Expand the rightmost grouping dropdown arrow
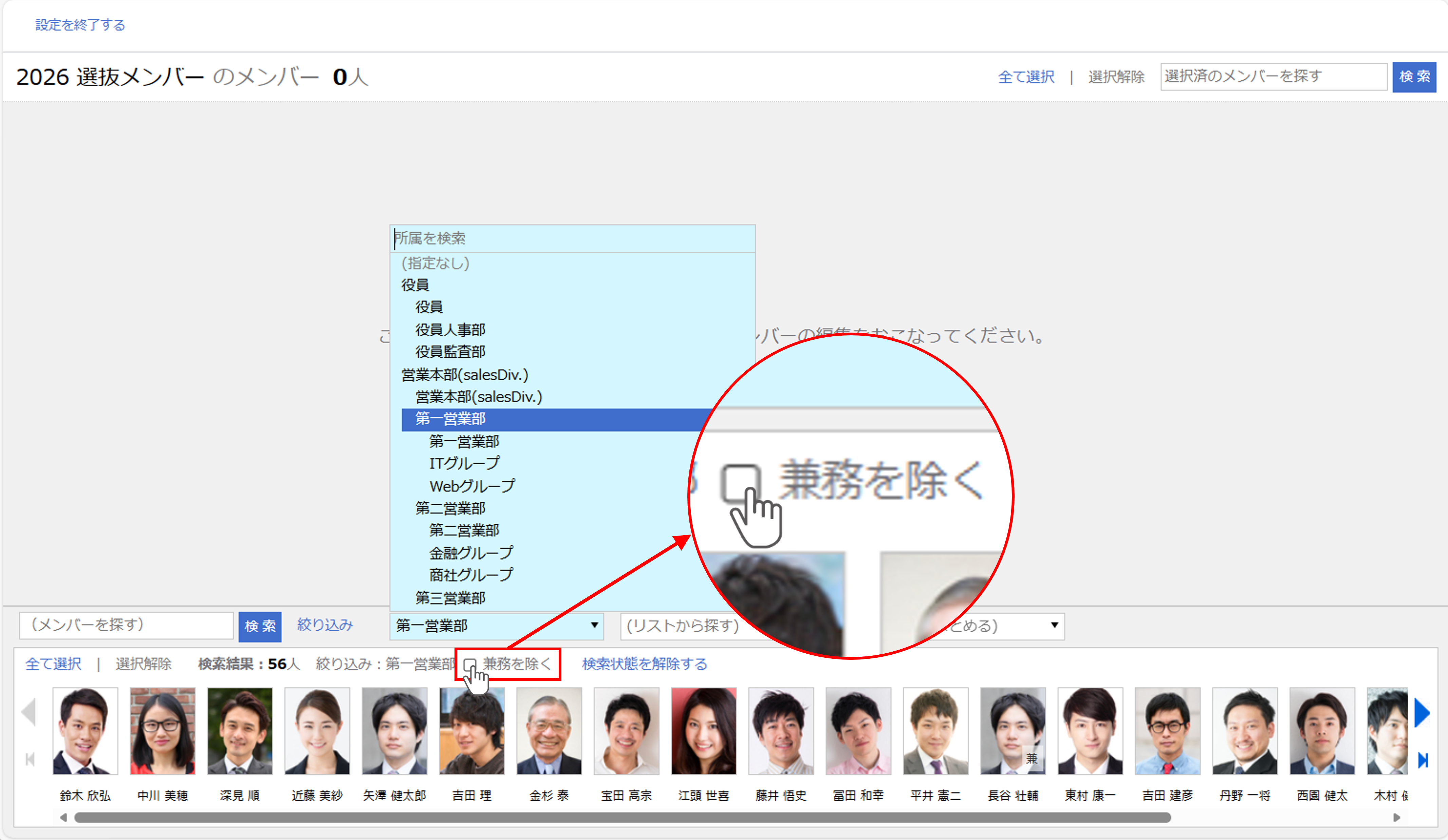This screenshot has height=840, width=1448. tap(1054, 625)
